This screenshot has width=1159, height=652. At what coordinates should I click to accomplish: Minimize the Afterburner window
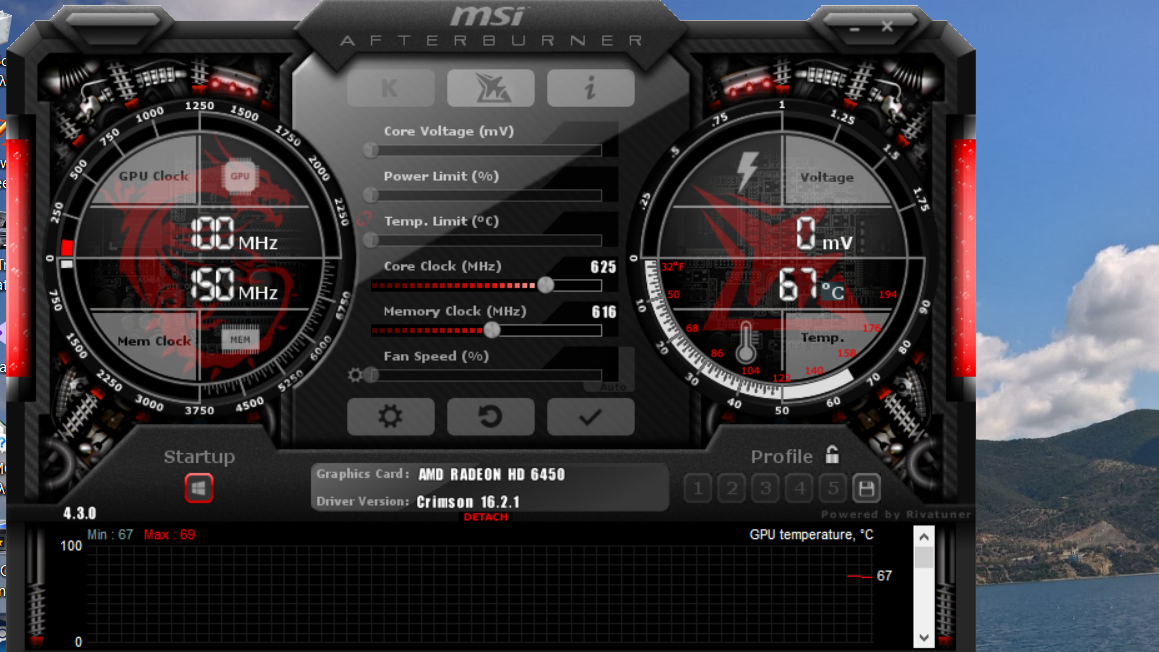[x=854, y=28]
